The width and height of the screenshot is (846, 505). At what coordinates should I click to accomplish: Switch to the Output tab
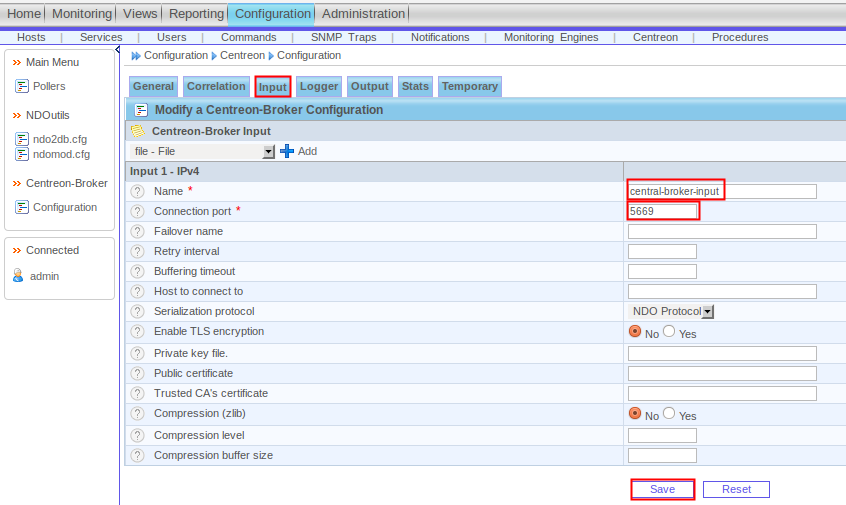370,86
